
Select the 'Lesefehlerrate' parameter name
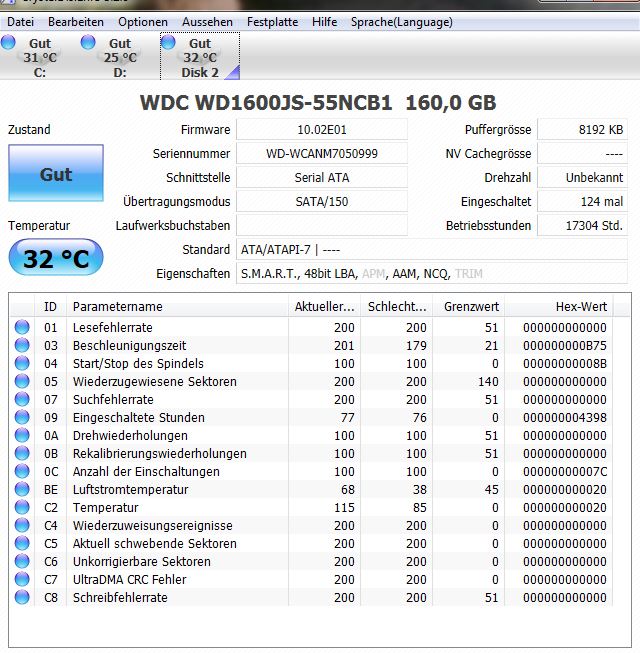click(112, 327)
